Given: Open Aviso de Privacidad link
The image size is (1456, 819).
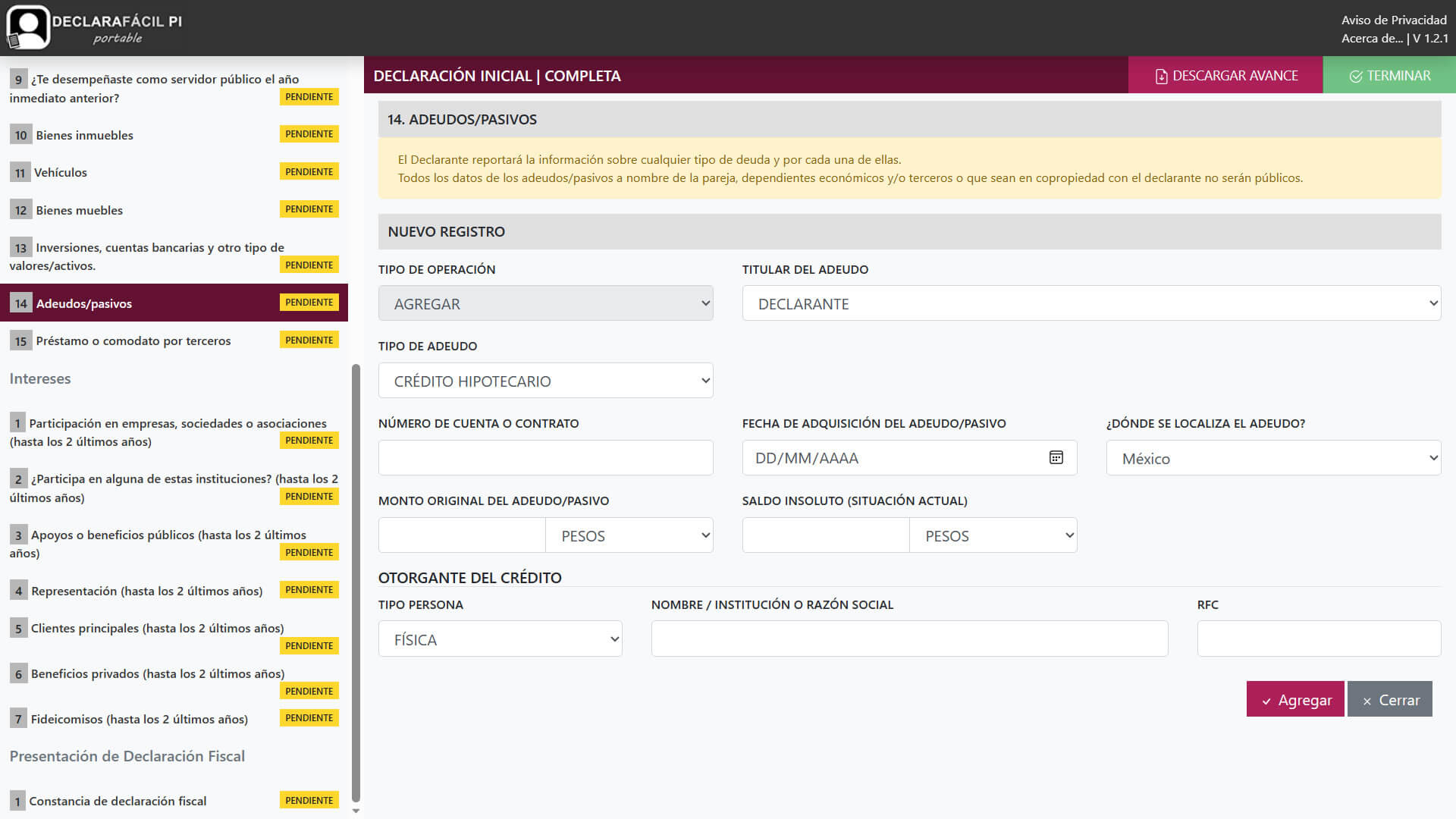Looking at the screenshot, I should pyautogui.click(x=1394, y=20).
